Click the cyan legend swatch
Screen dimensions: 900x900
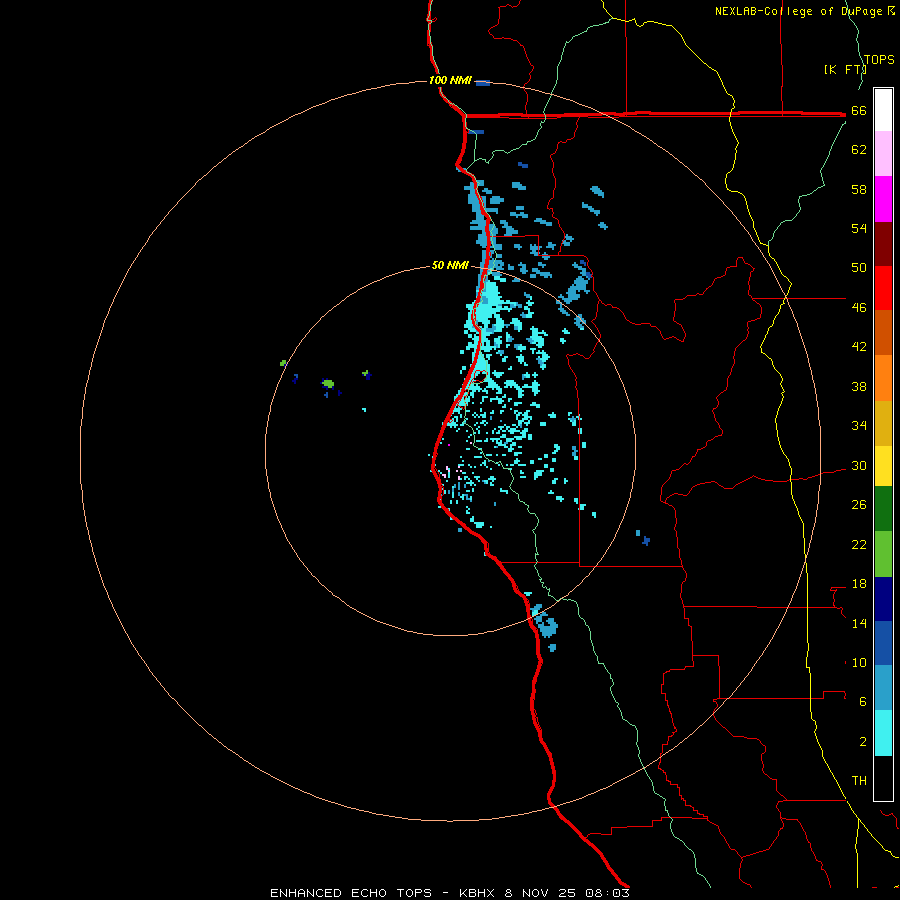pyautogui.click(x=883, y=733)
